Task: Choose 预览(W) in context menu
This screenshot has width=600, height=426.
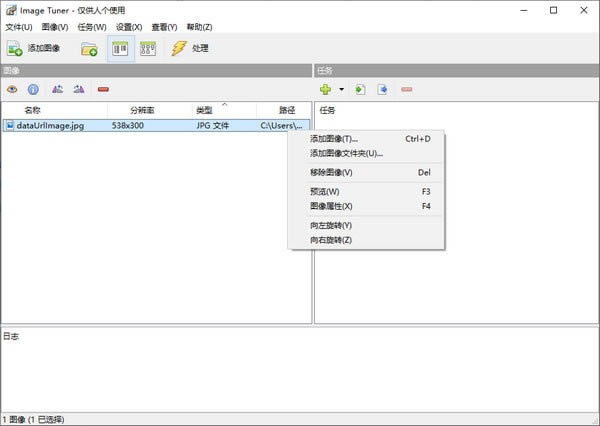Action: [366, 192]
